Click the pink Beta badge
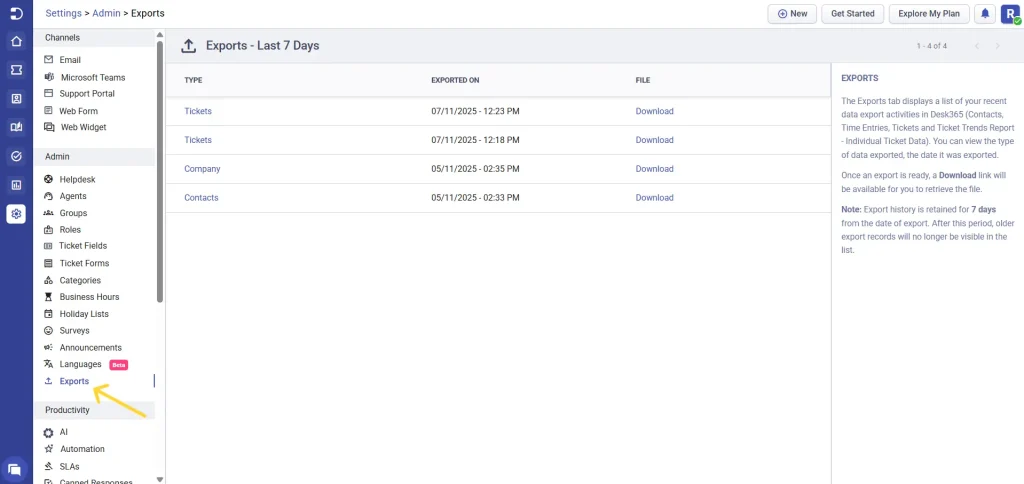The width and height of the screenshot is (1024, 484). [x=118, y=364]
